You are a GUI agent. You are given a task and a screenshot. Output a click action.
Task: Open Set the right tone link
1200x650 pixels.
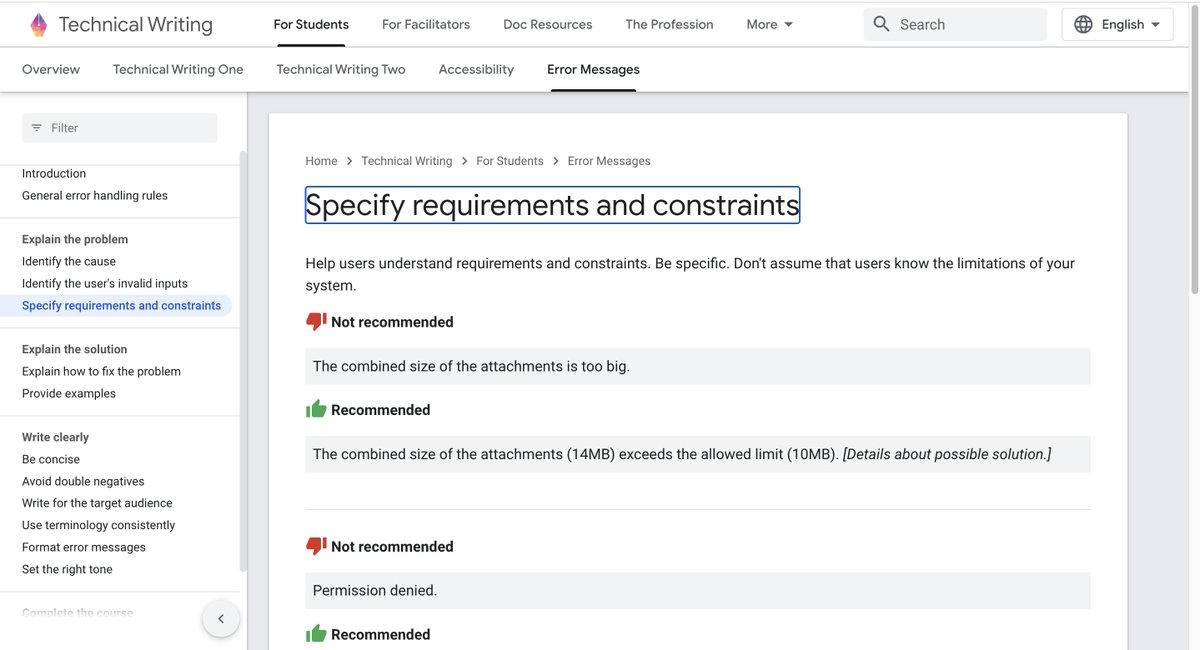[67, 570]
